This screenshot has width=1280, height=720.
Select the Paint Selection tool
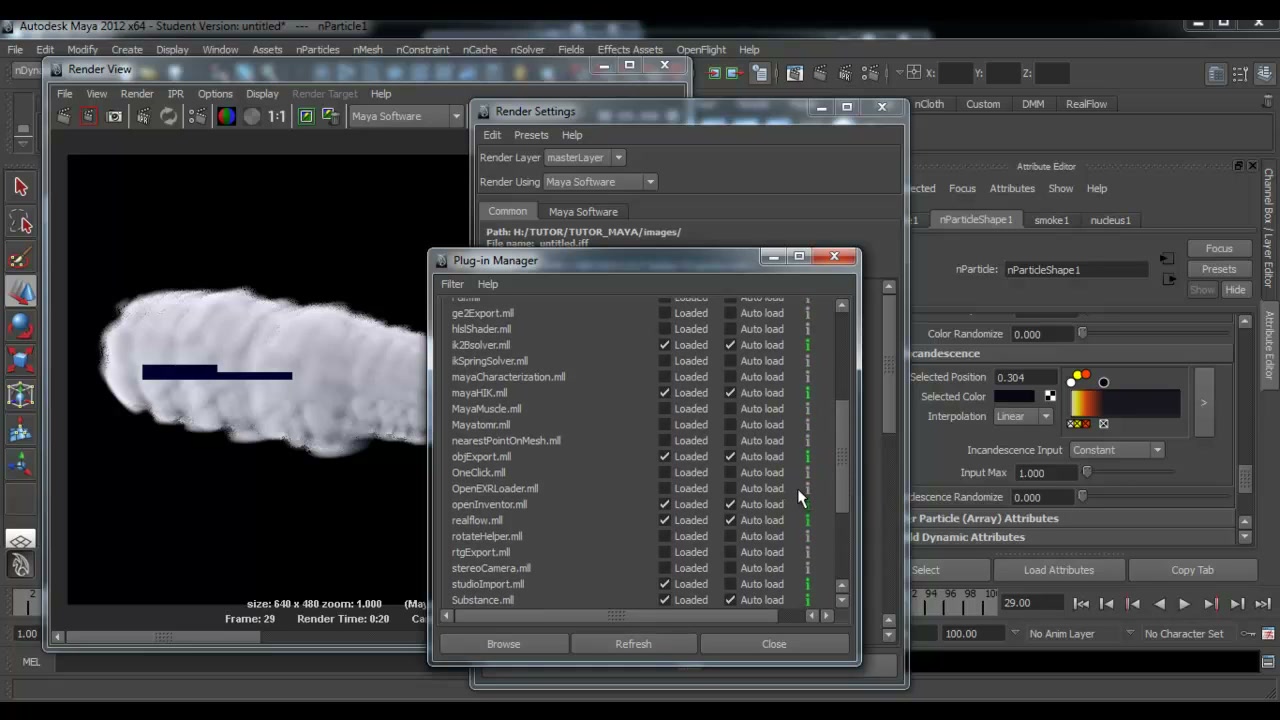21,258
